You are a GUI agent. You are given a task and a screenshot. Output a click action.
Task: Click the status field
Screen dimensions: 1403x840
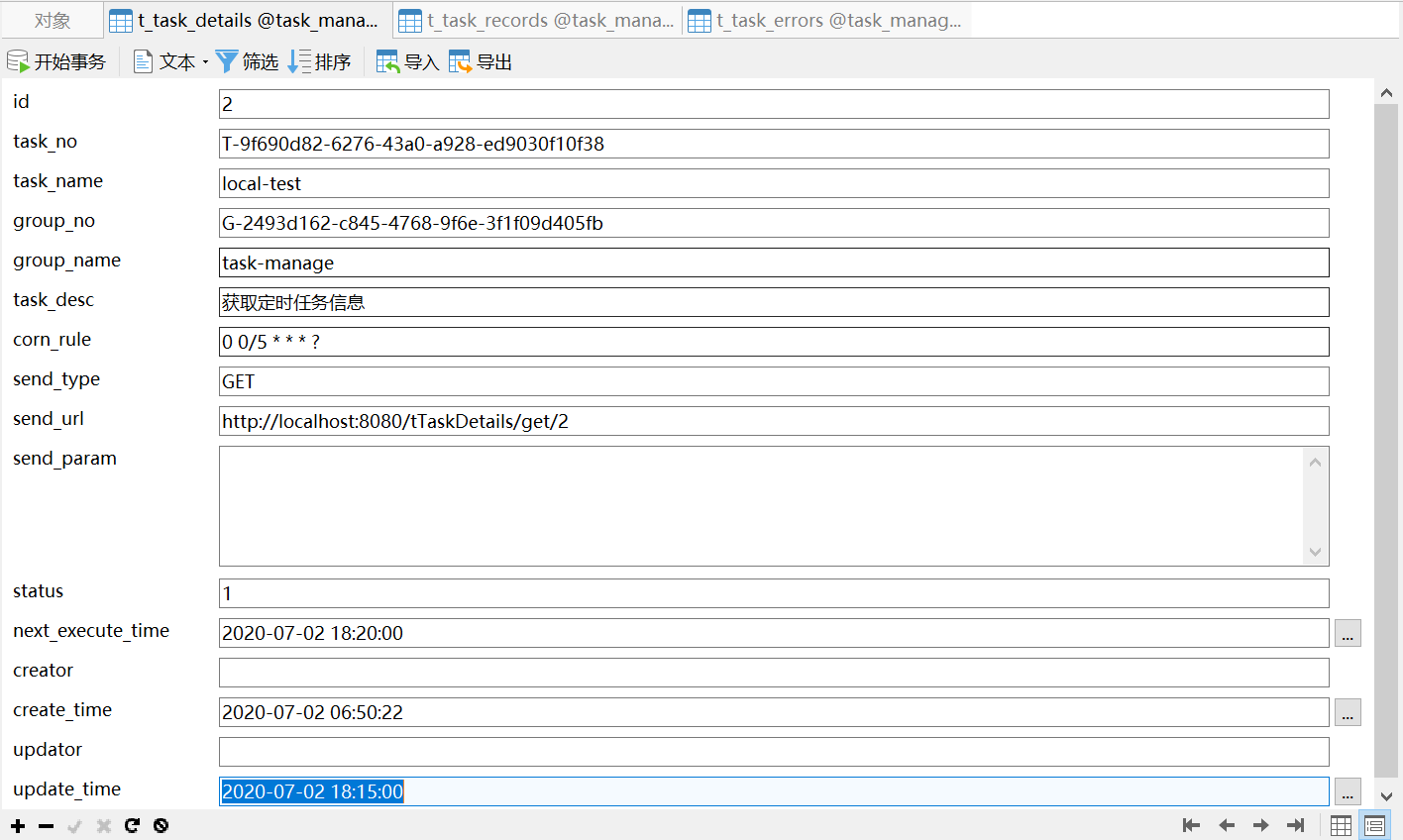774,593
